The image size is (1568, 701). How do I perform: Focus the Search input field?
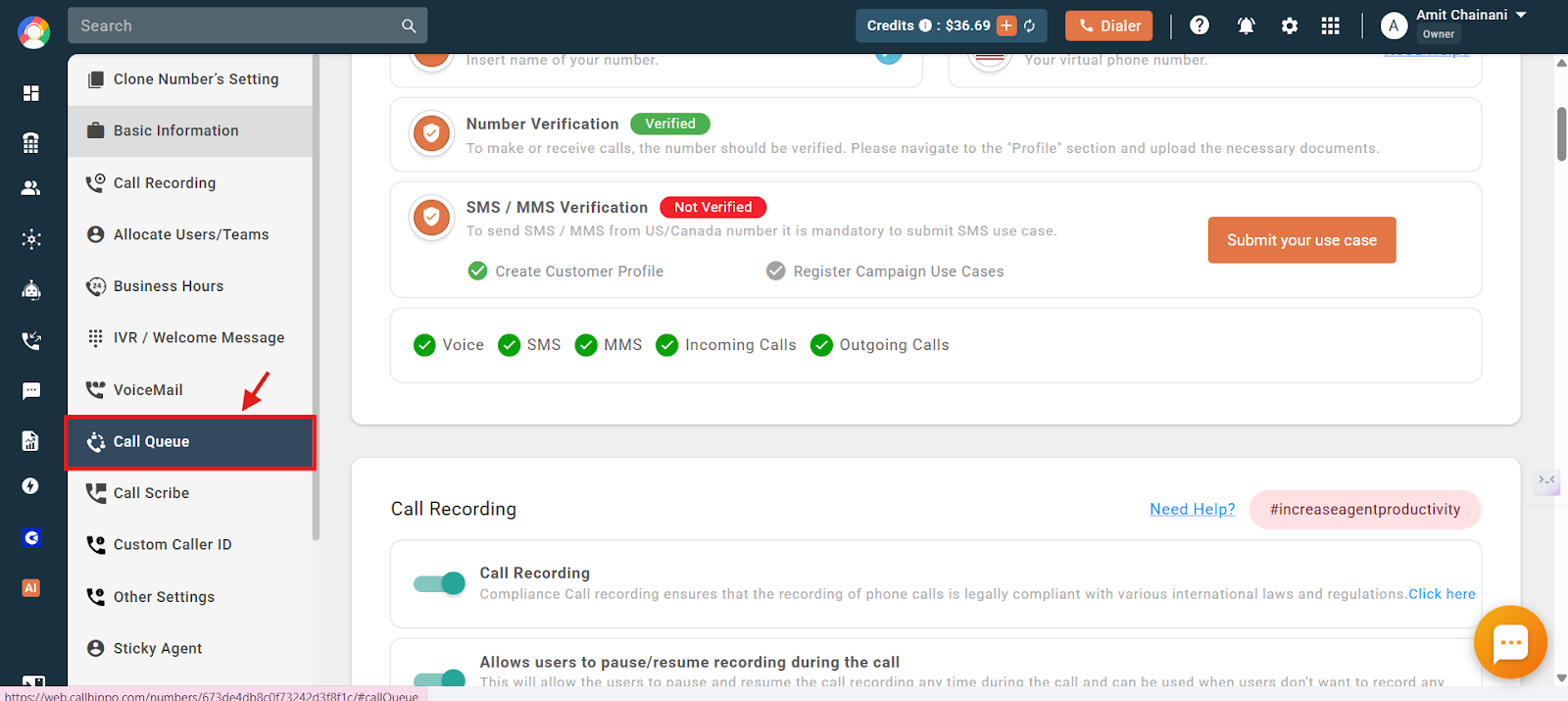235,26
